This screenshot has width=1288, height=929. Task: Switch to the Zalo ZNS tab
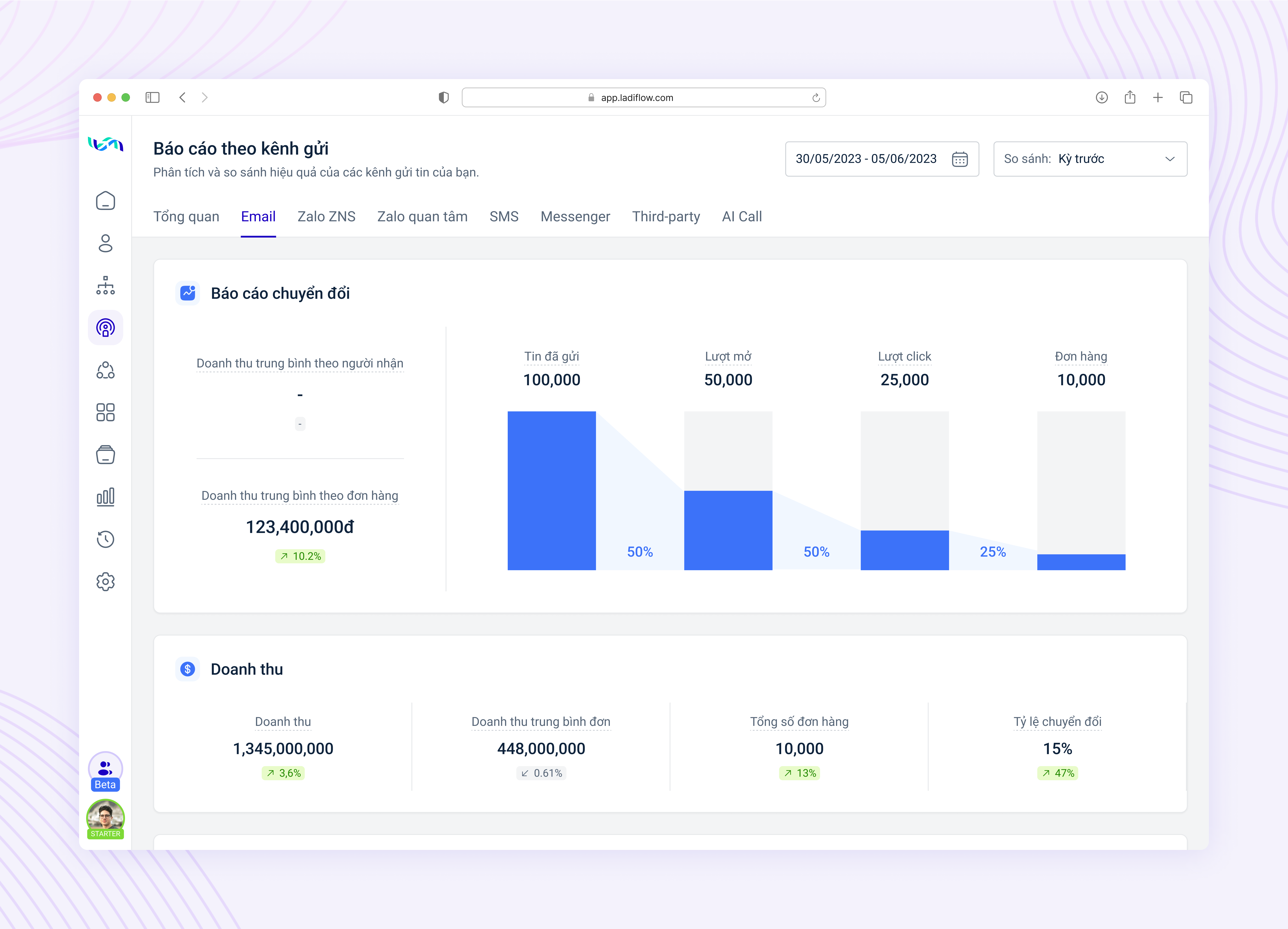(326, 216)
